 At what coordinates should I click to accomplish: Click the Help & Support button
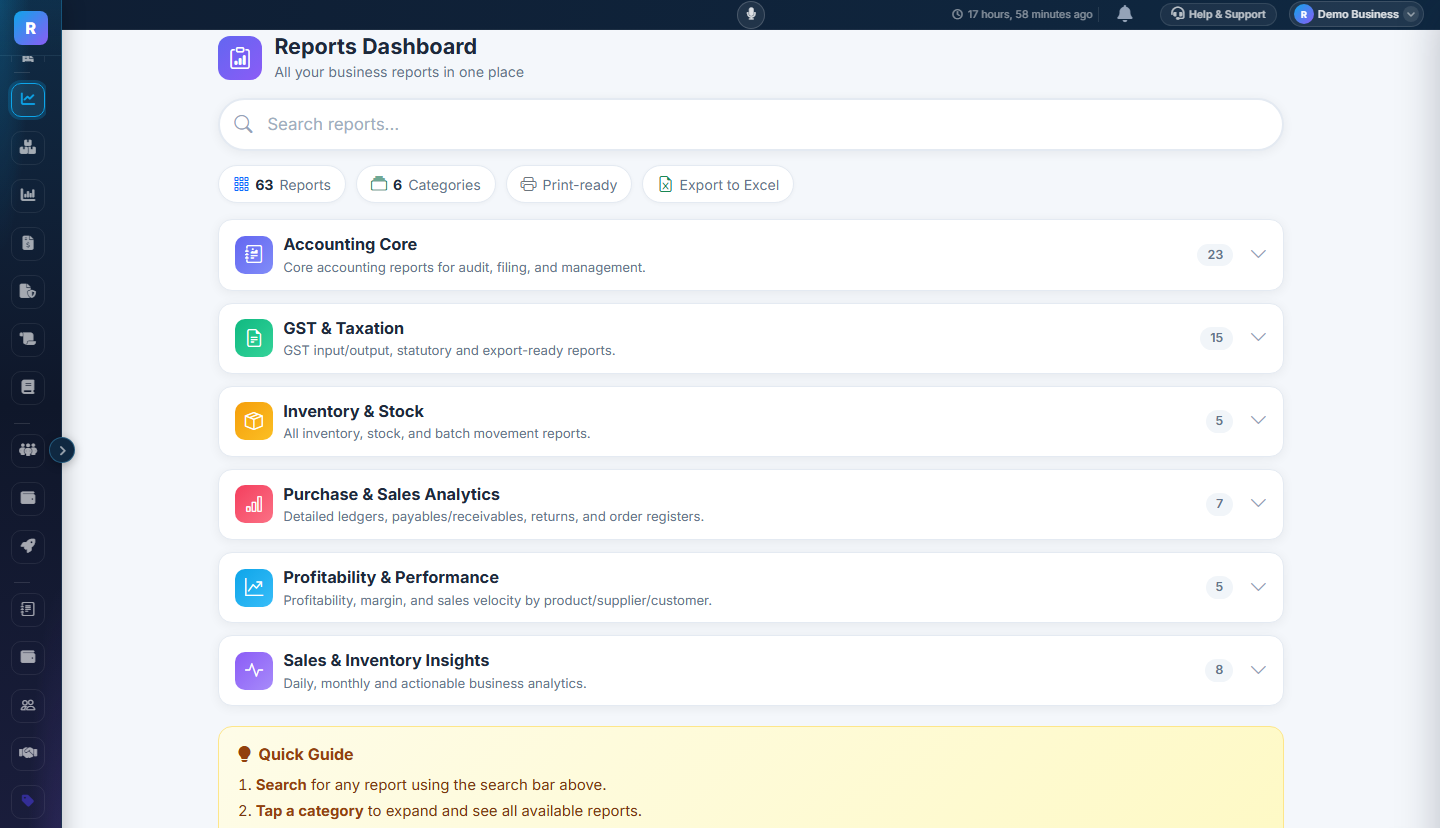1218,14
